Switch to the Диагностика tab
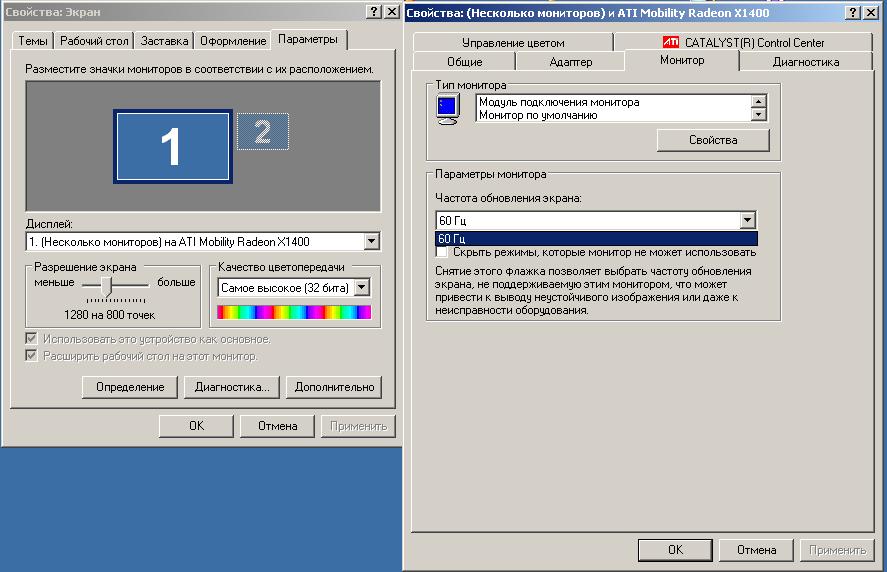The height and width of the screenshot is (572, 887). click(806, 62)
